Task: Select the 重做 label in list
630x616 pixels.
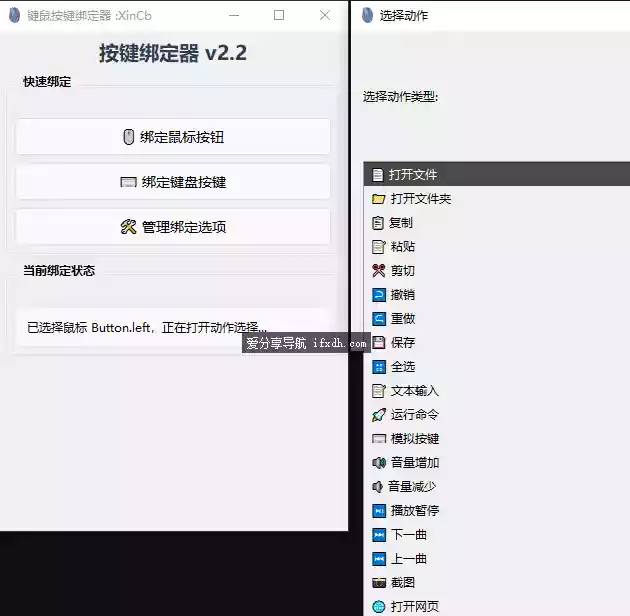Action: 403,319
